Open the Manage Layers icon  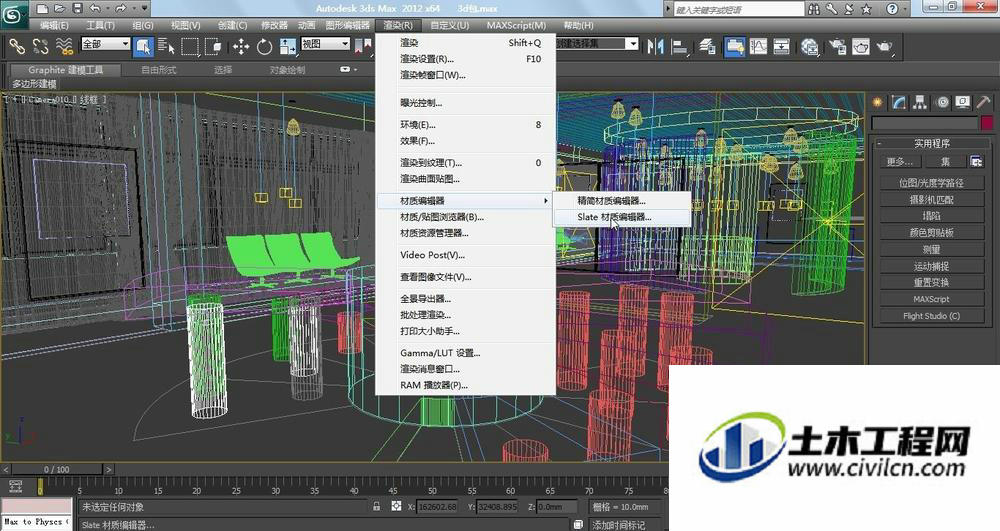(x=707, y=46)
